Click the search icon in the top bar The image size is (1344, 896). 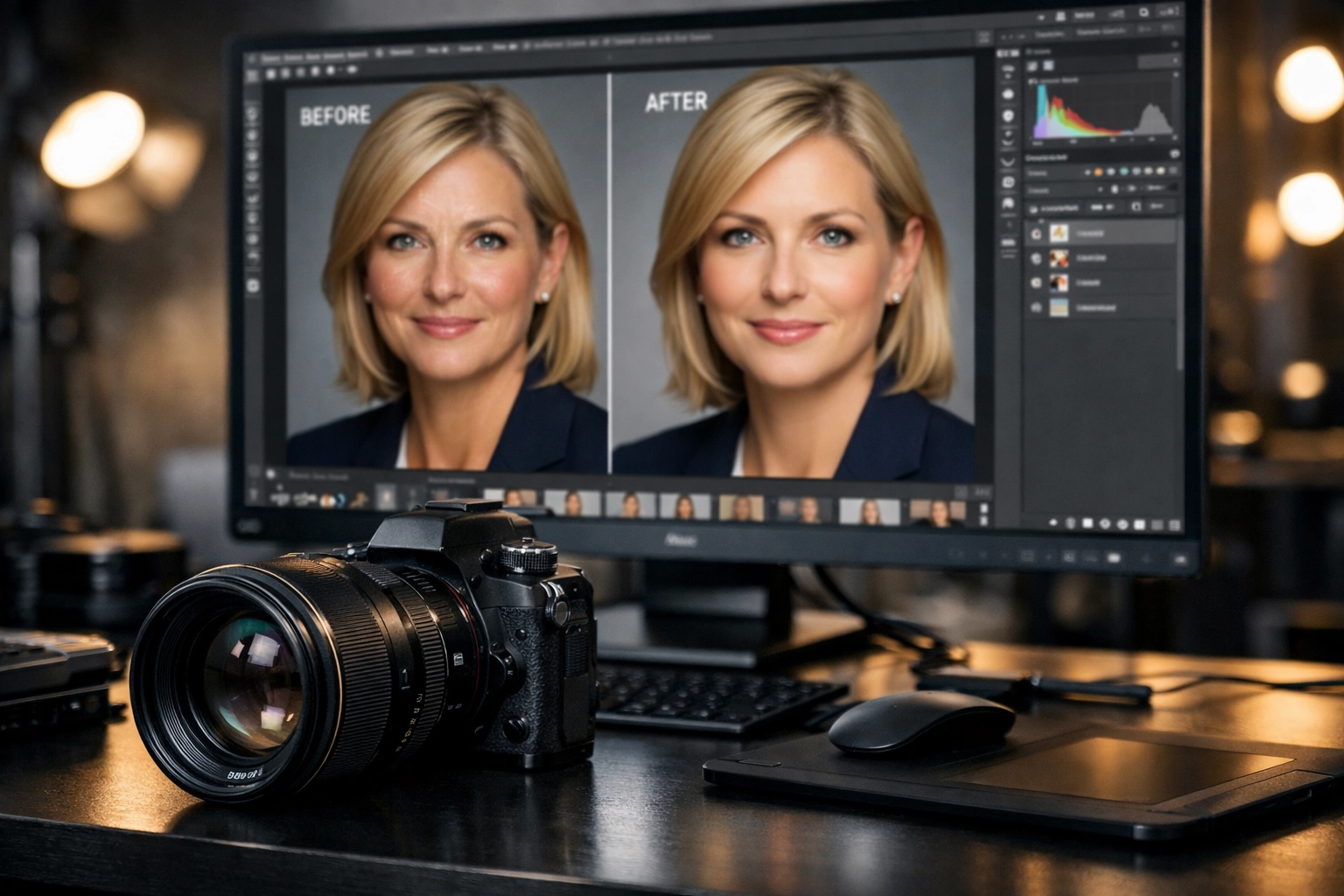pyautogui.click(x=1143, y=12)
